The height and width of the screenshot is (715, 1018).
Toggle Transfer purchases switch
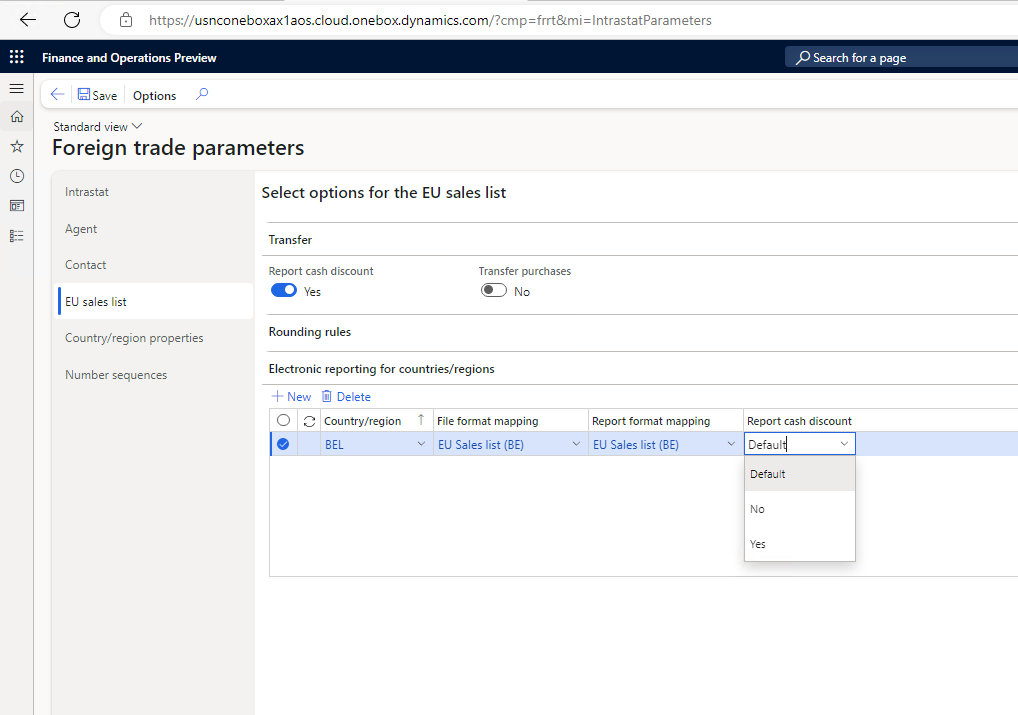pyautogui.click(x=493, y=290)
